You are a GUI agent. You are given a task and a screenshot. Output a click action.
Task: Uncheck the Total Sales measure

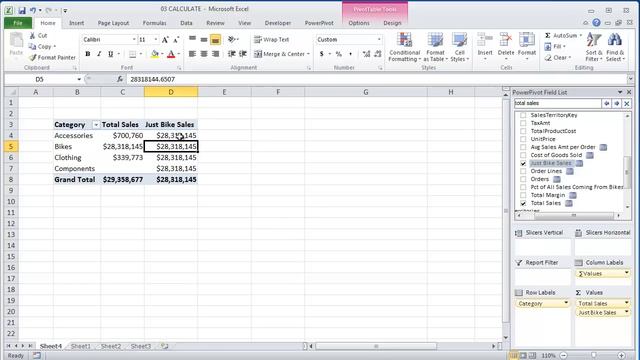(523, 203)
